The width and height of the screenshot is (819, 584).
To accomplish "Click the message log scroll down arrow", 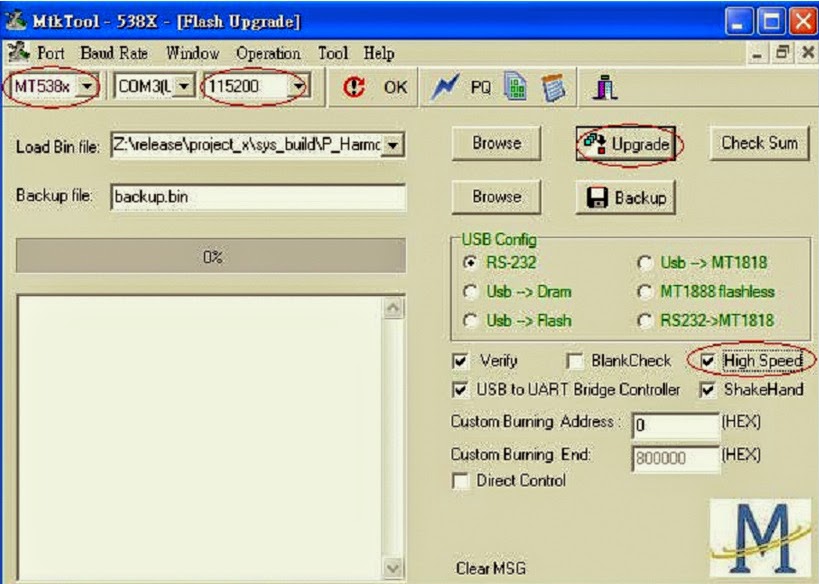I will pos(393,568).
